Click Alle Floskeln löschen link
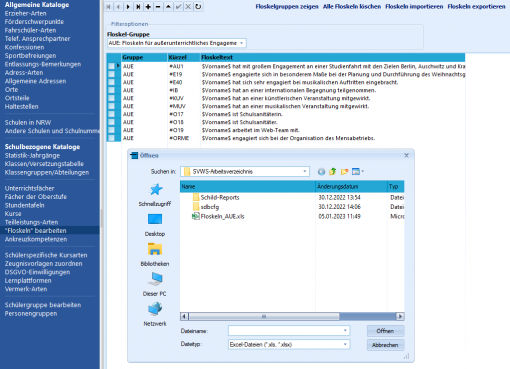Image resolution: width=510 pixels, height=369 pixels. [352, 7]
